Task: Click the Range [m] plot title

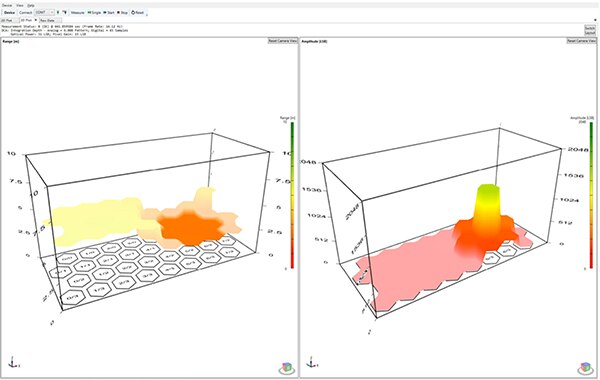Action: click(11, 41)
